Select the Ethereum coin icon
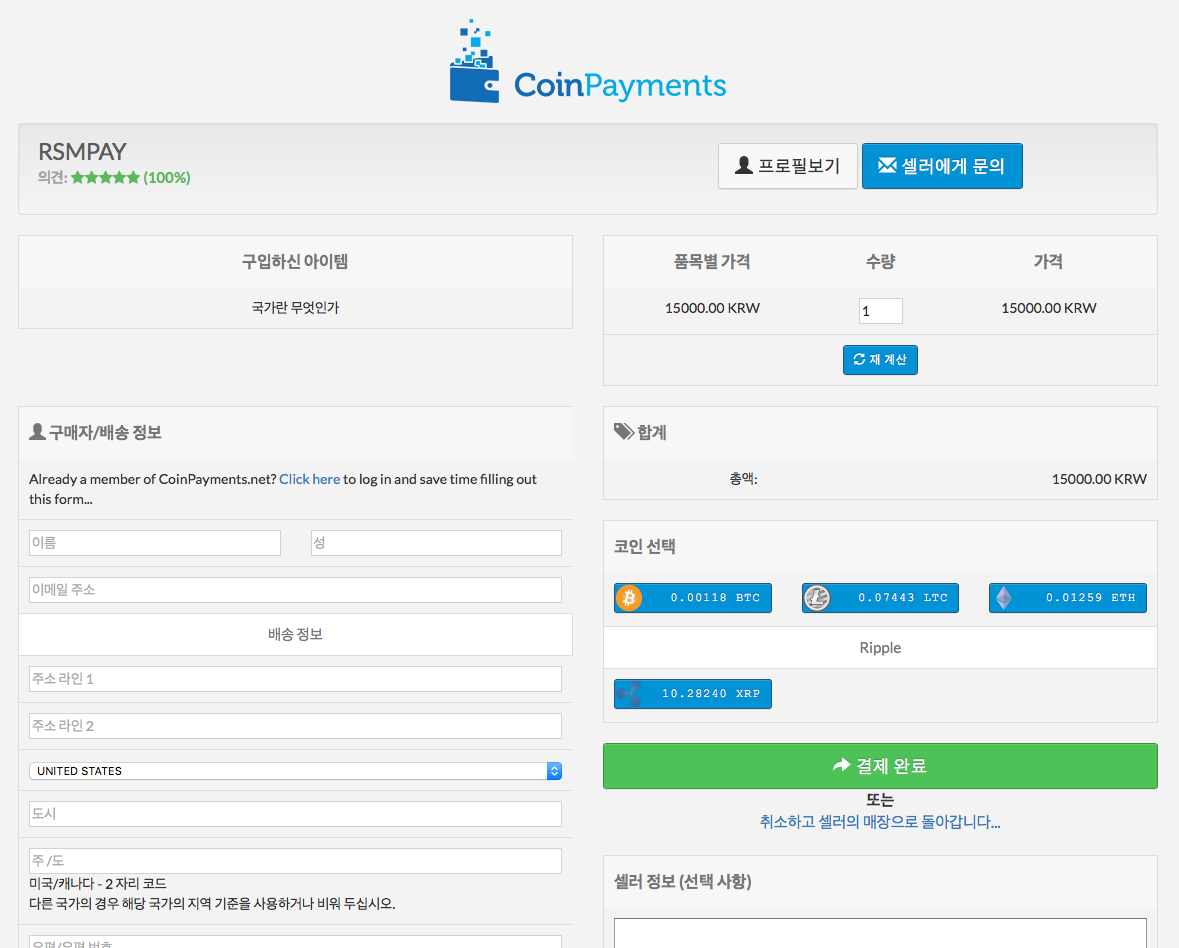This screenshot has height=948, width=1179. pyautogui.click(x=1004, y=598)
